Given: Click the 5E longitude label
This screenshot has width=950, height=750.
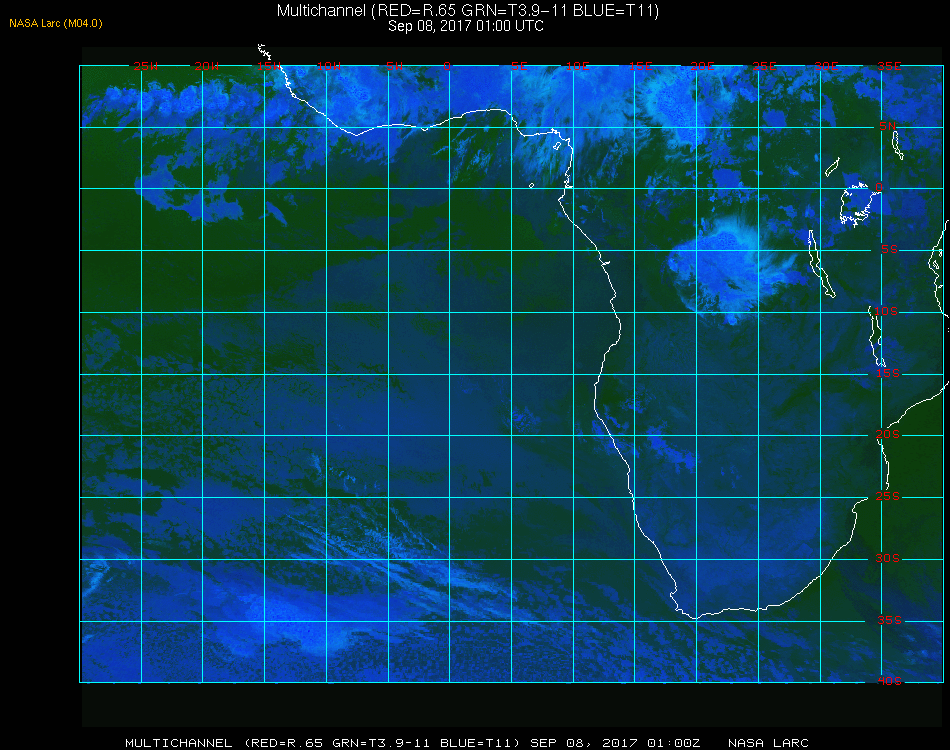Looking at the screenshot, I should pyautogui.click(x=519, y=66).
